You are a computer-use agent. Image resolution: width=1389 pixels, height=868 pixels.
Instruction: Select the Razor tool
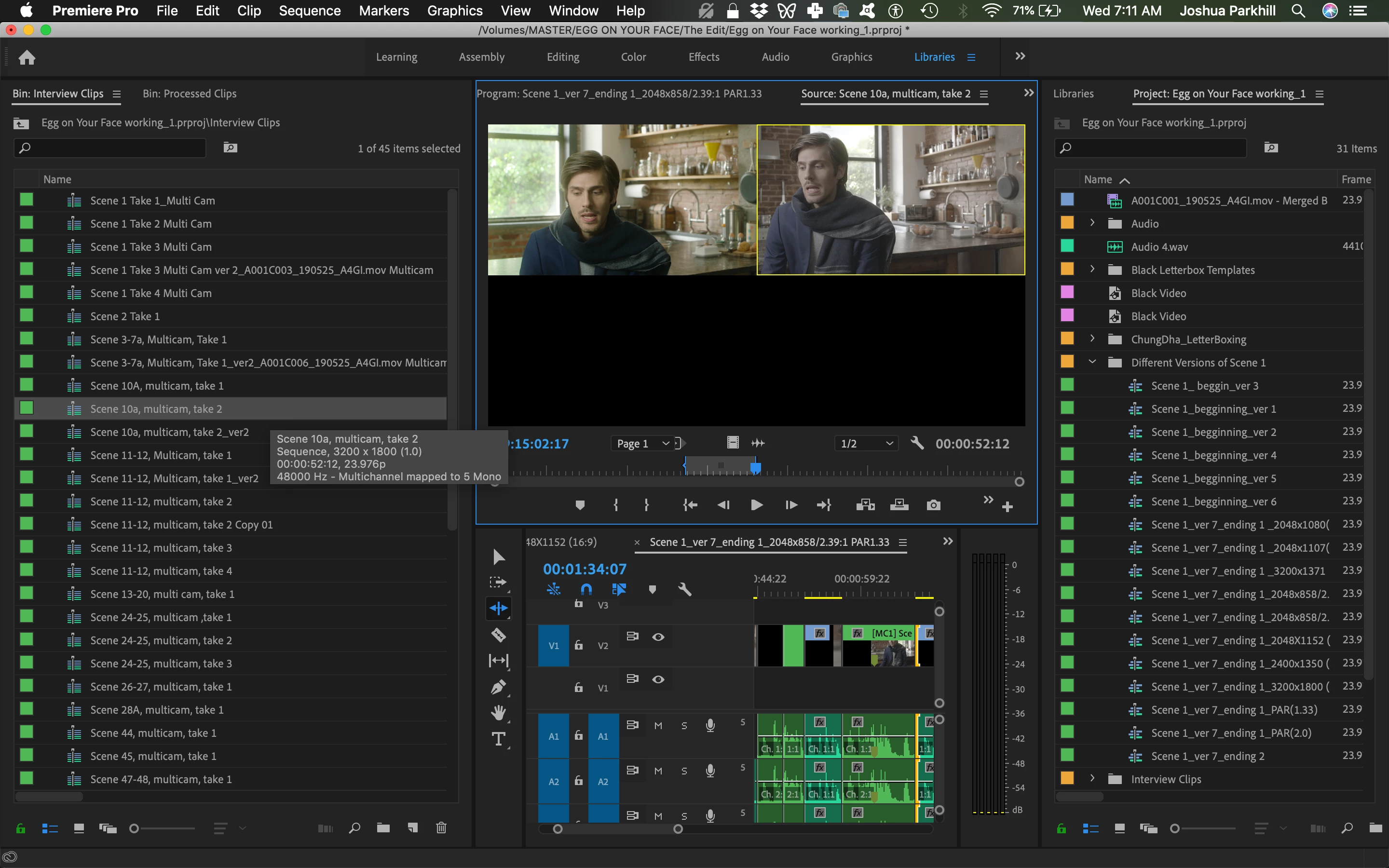coord(498,634)
